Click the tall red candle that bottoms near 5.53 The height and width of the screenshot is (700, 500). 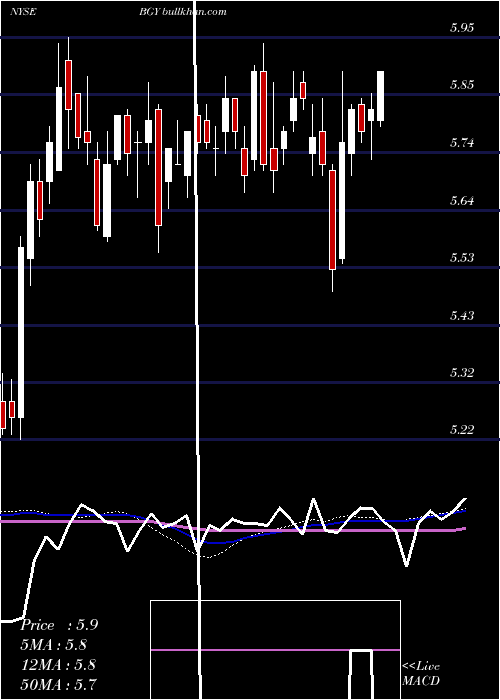click(x=332, y=219)
